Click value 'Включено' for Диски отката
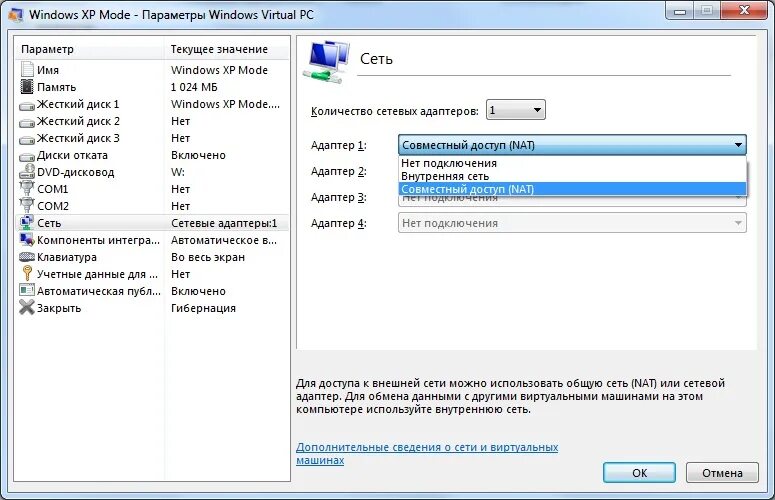 [198, 155]
